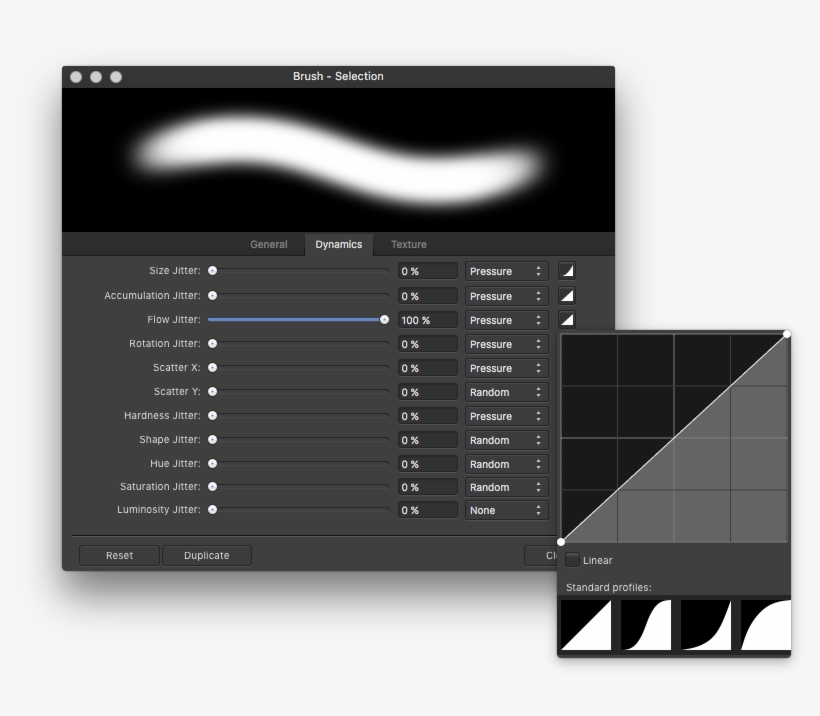Click the Scatter X percentage field
820x716 pixels.
pos(427,368)
